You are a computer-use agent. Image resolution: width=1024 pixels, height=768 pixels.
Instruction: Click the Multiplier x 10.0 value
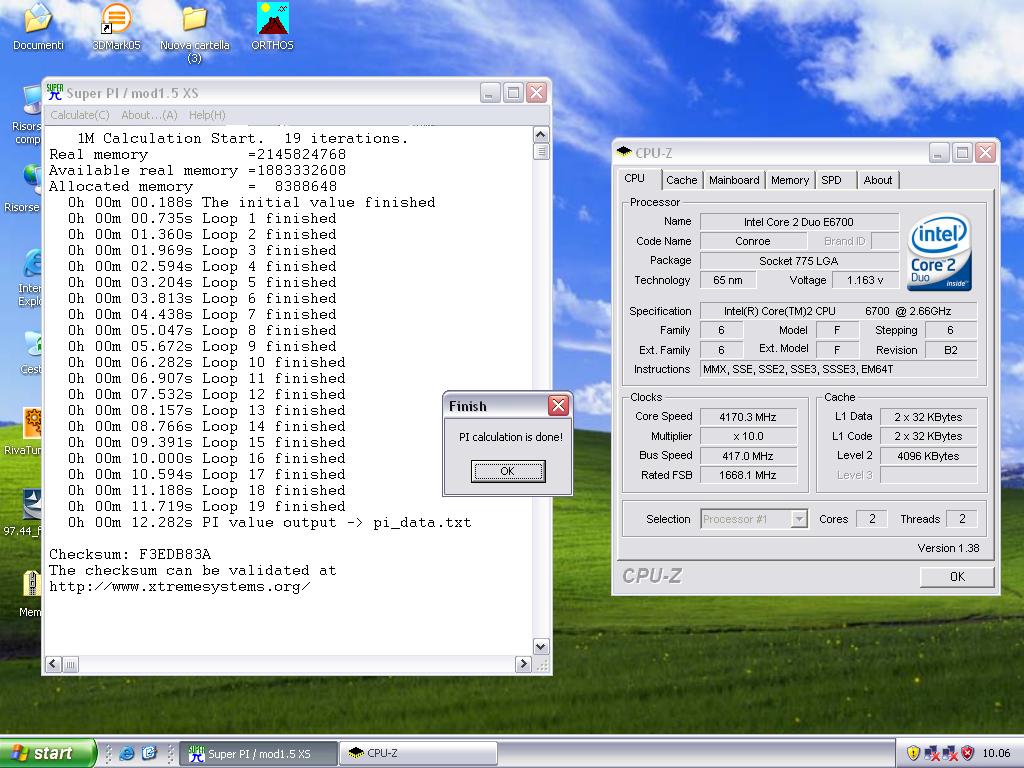[748, 436]
